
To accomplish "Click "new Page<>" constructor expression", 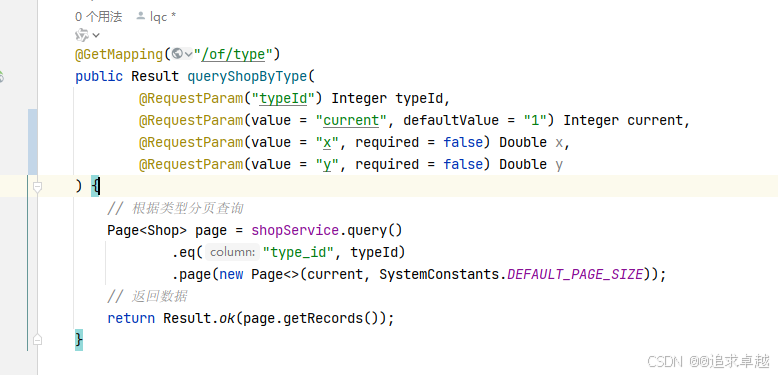I will [259, 274].
